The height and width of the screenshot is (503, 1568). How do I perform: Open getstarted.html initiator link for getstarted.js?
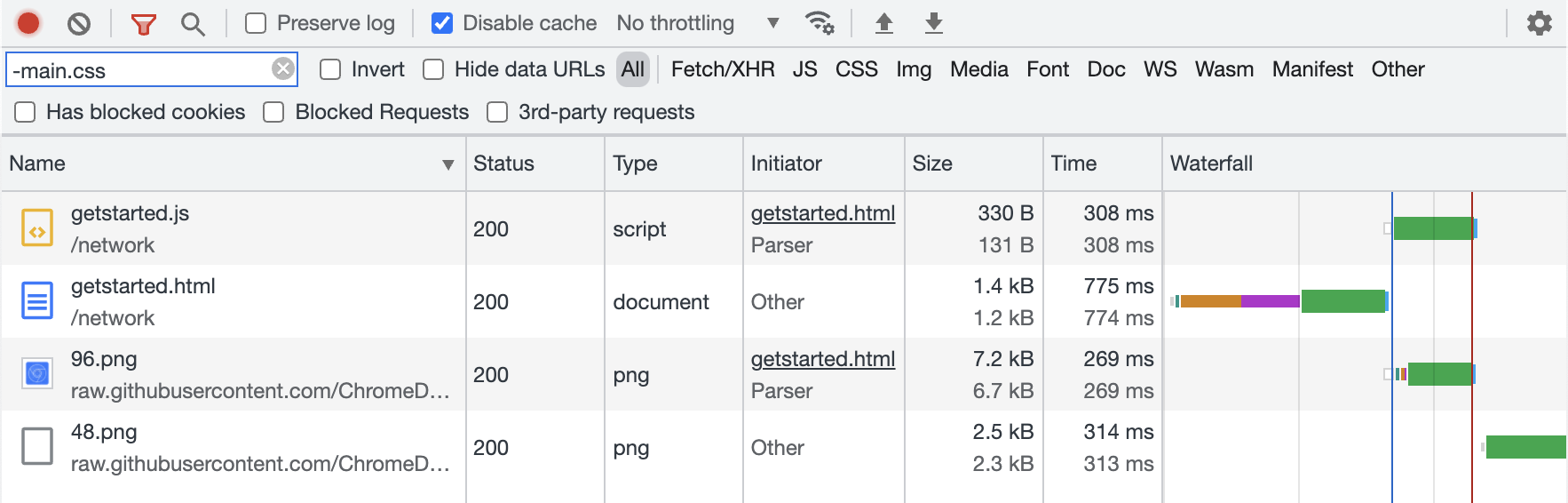click(822, 213)
